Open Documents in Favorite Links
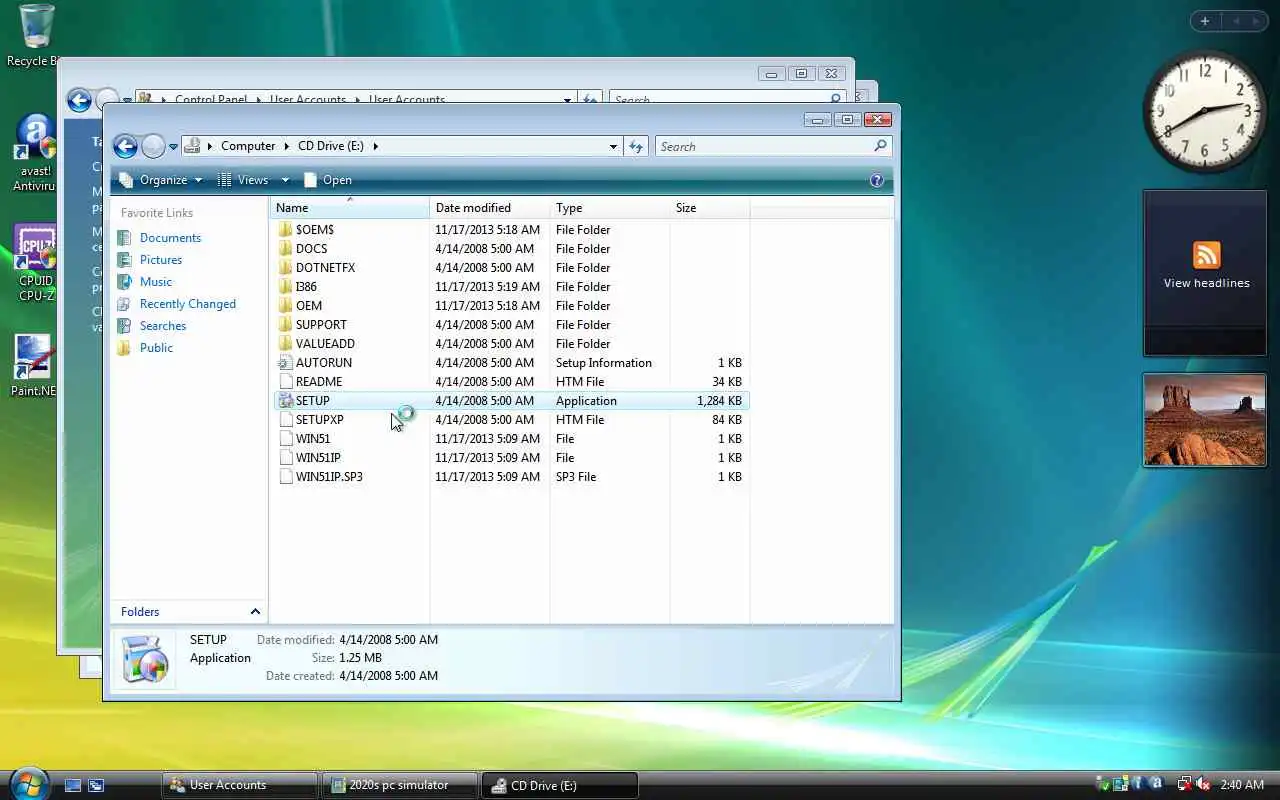The width and height of the screenshot is (1280, 800). click(x=170, y=238)
